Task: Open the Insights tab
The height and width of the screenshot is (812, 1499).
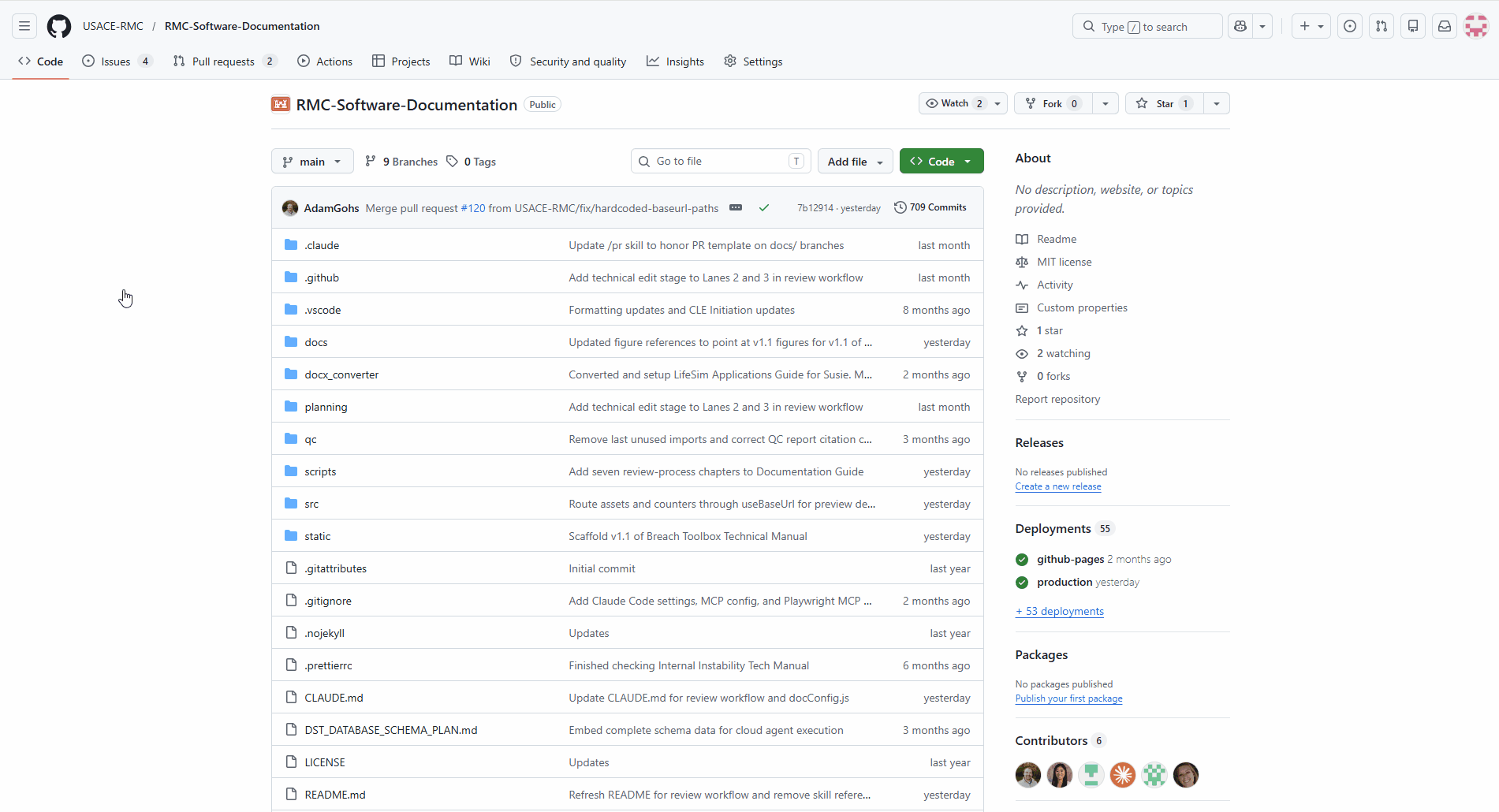Action: pos(676,61)
